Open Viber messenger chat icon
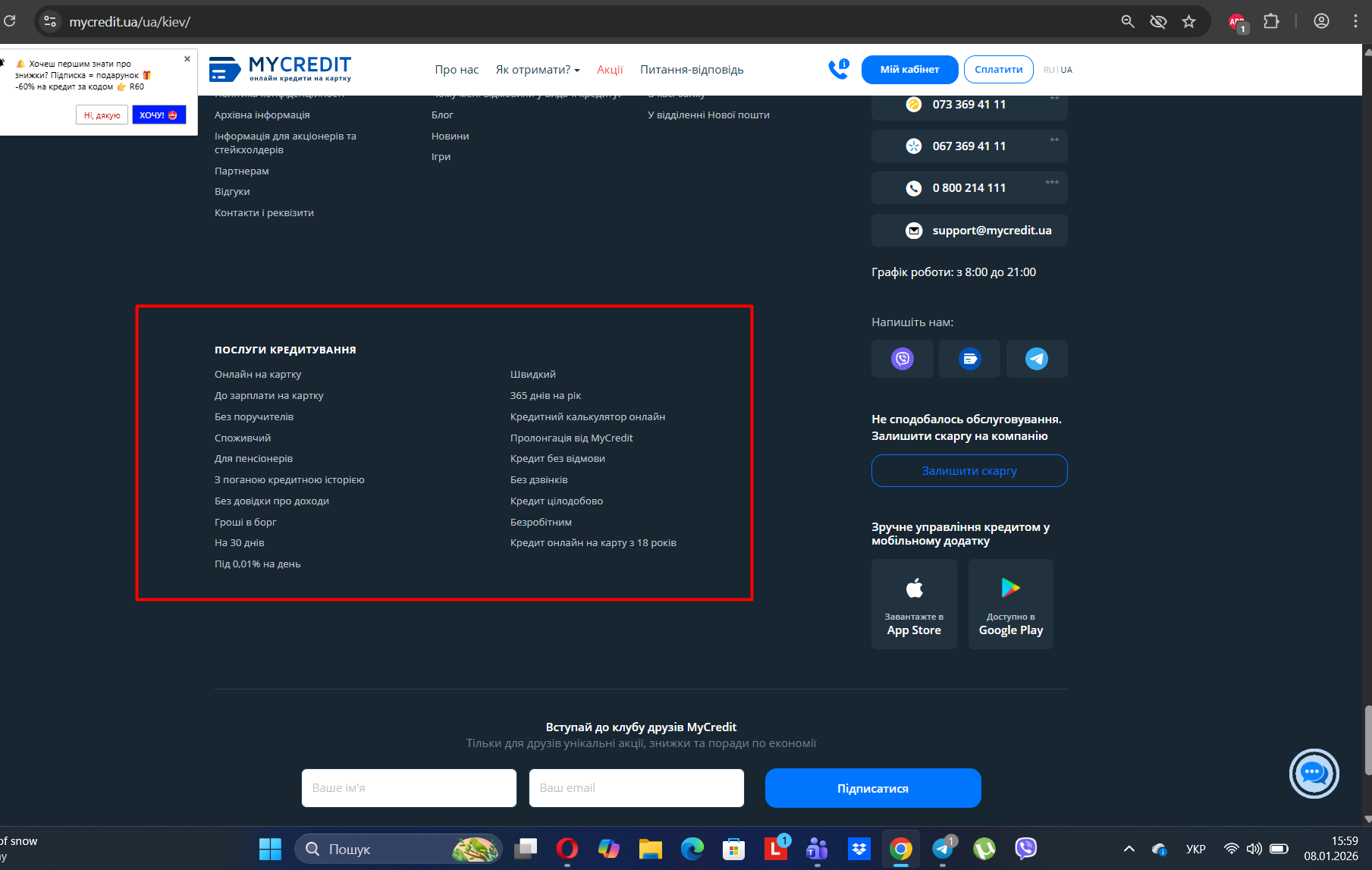This screenshot has width=1372, height=870. 903,359
